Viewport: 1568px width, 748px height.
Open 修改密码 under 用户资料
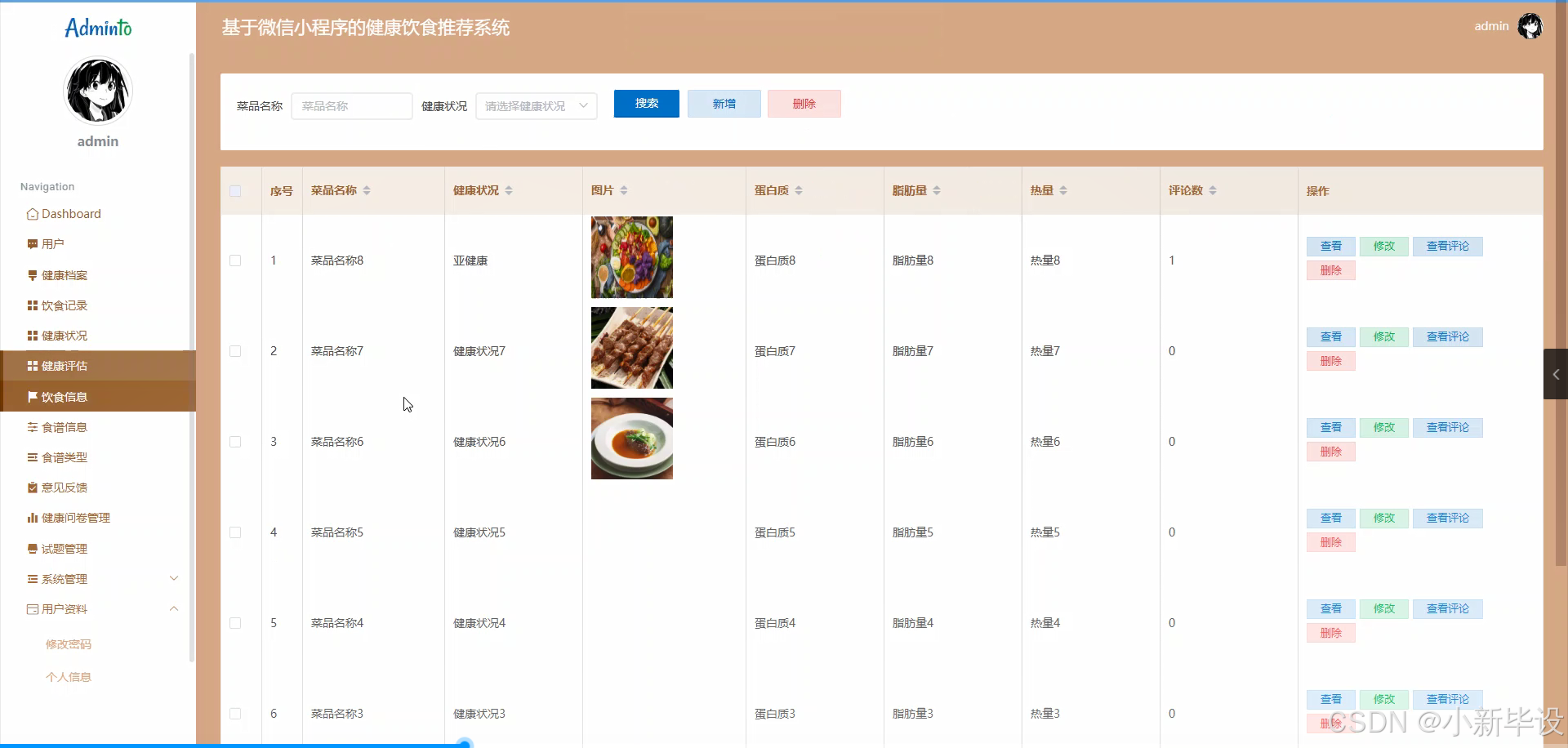(69, 643)
